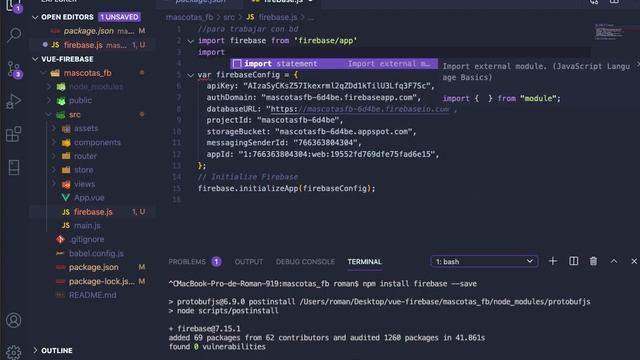Click the firebase.initializeApp line

286,189
